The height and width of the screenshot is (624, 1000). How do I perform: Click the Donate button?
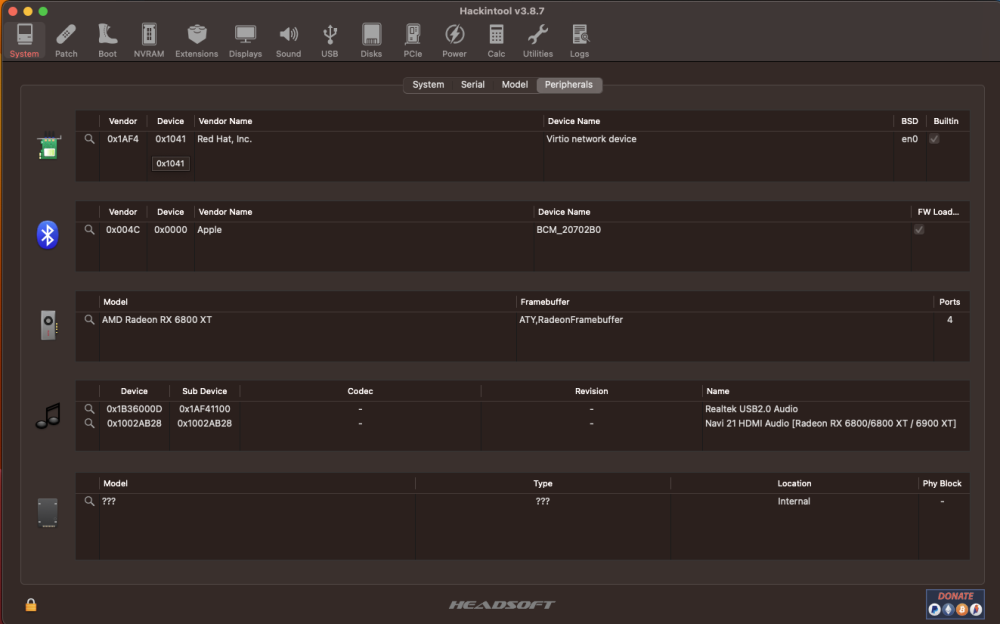[x=955, y=604]
